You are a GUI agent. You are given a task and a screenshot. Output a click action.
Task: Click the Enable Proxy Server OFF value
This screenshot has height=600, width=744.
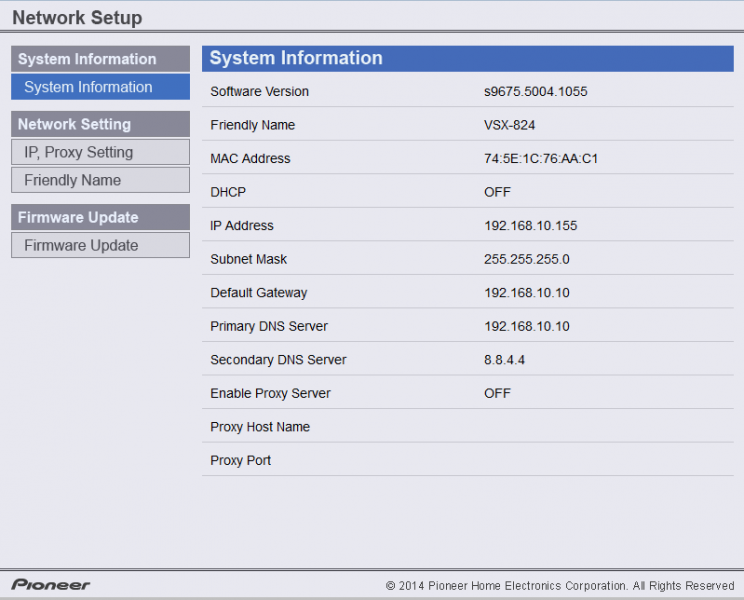click(497, 393)
